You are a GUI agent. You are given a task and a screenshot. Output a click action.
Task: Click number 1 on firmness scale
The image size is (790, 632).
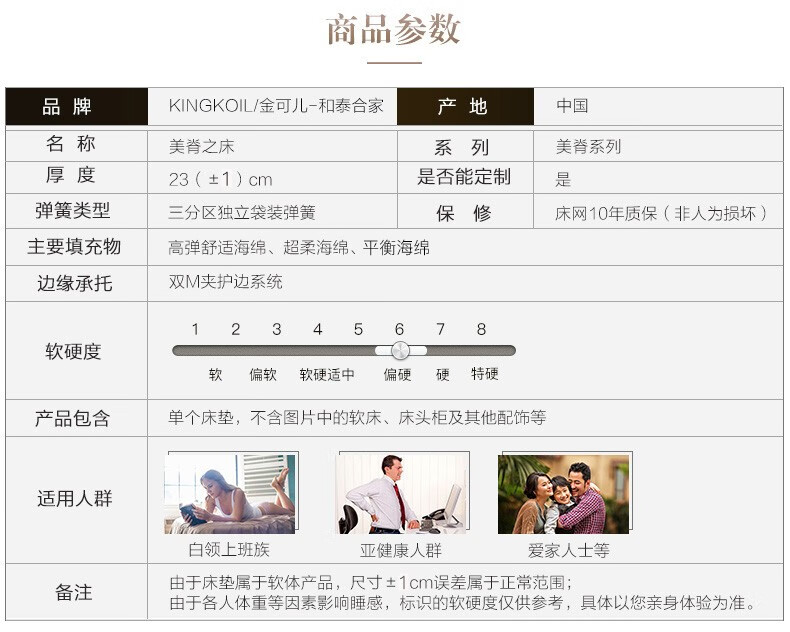pos(195,329)
